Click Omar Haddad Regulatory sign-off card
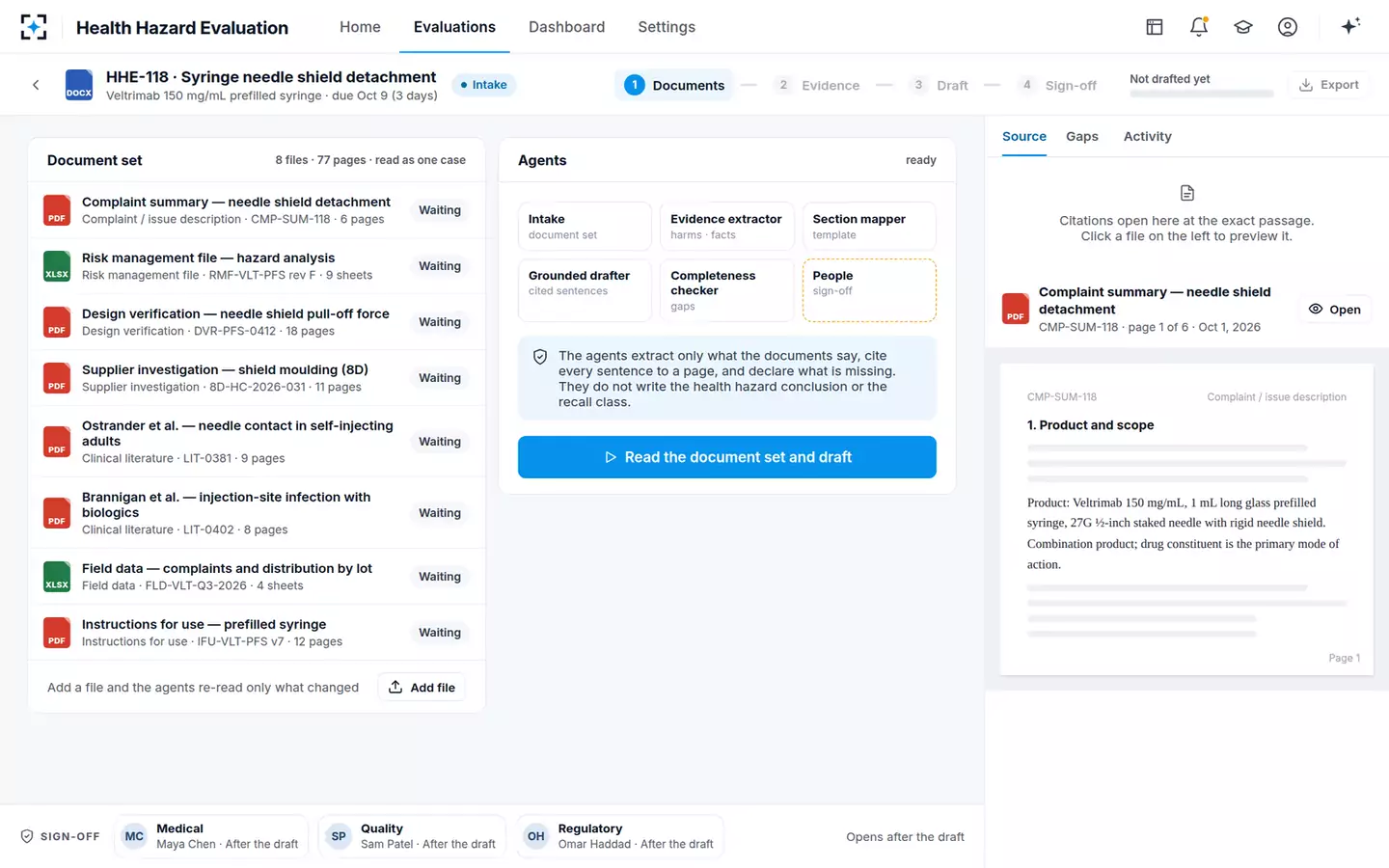This screenshot has width=1389, height=868. [x=620, y=836]
